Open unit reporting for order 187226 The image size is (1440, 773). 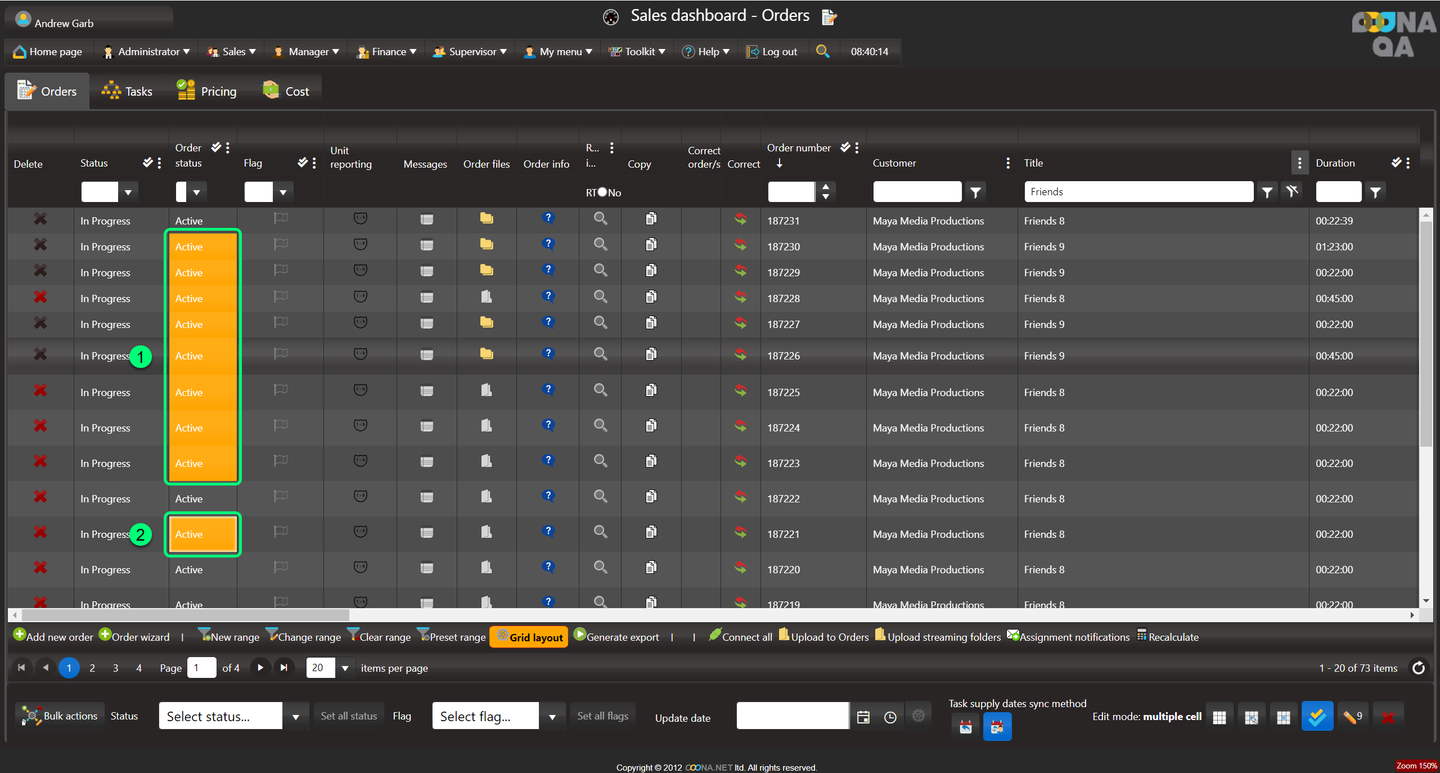(361, 355)
